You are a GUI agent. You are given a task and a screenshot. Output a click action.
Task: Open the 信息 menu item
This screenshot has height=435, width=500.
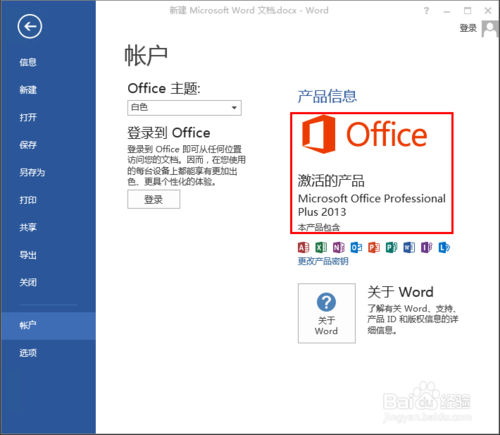28,62
